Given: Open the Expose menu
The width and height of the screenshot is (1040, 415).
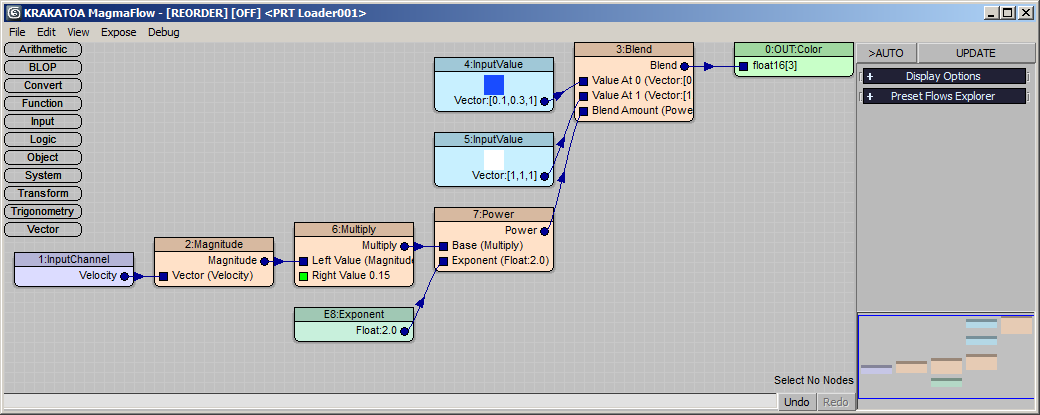Looking at the screenshot, I should [118, 32].
